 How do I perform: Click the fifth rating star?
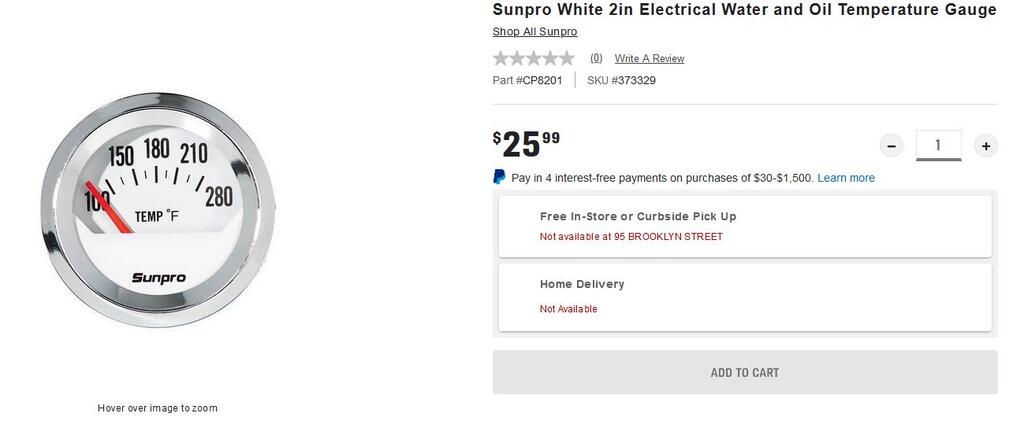566,58
